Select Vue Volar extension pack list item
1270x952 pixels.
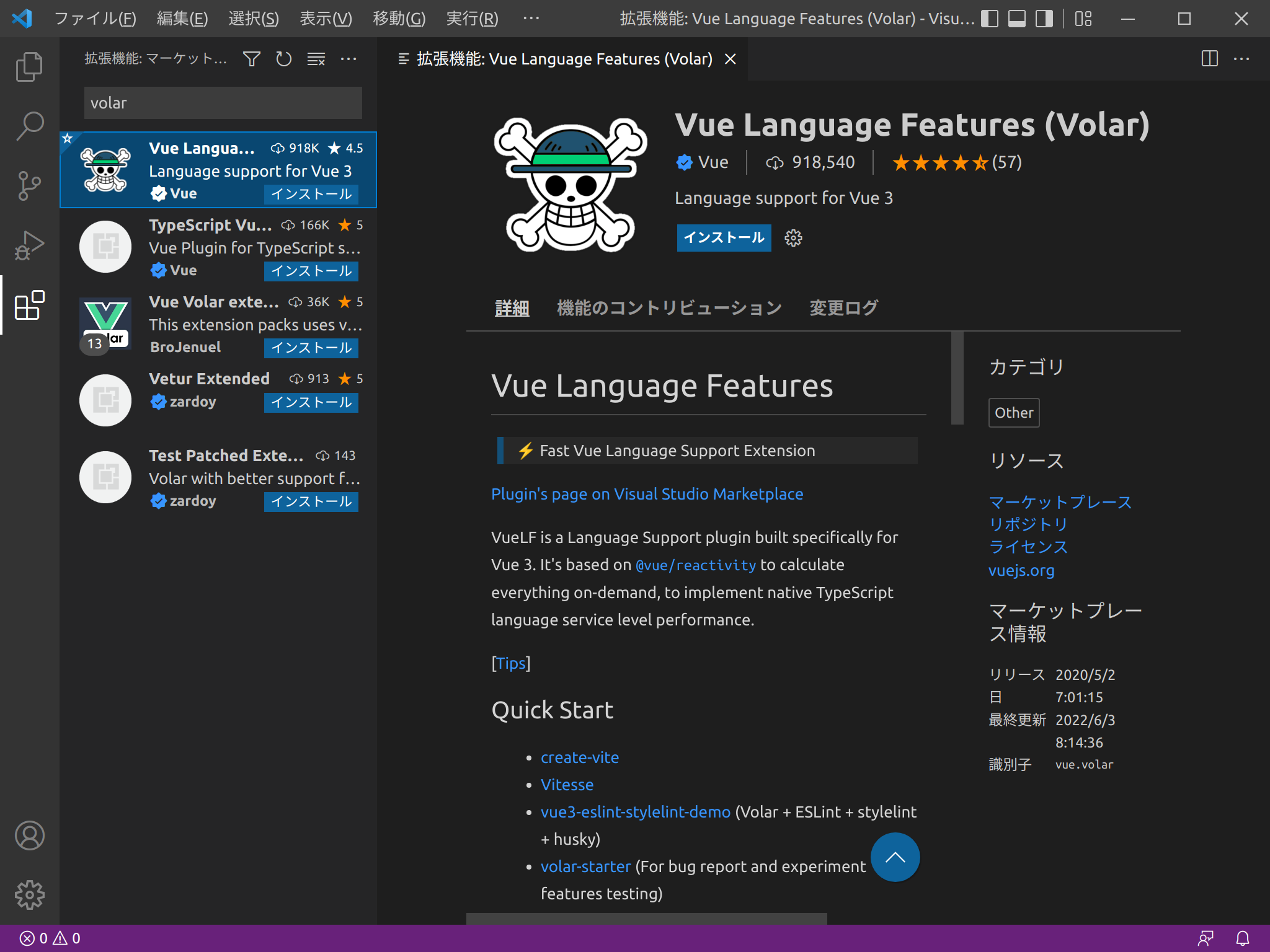(218, 324)
